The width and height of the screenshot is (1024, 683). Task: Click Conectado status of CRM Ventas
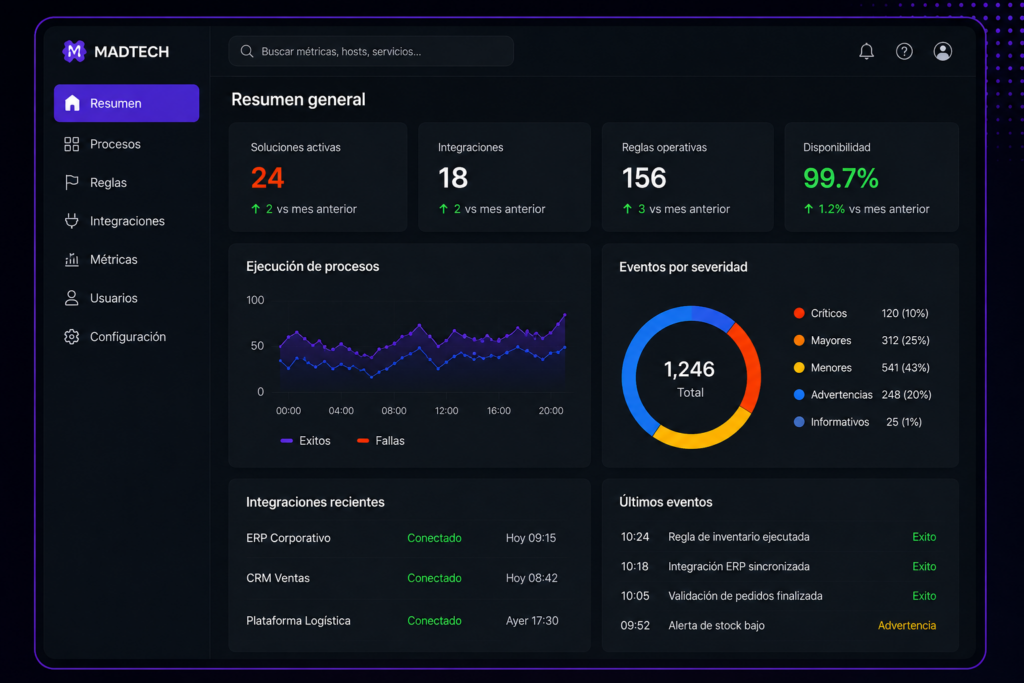click(434, 578)
